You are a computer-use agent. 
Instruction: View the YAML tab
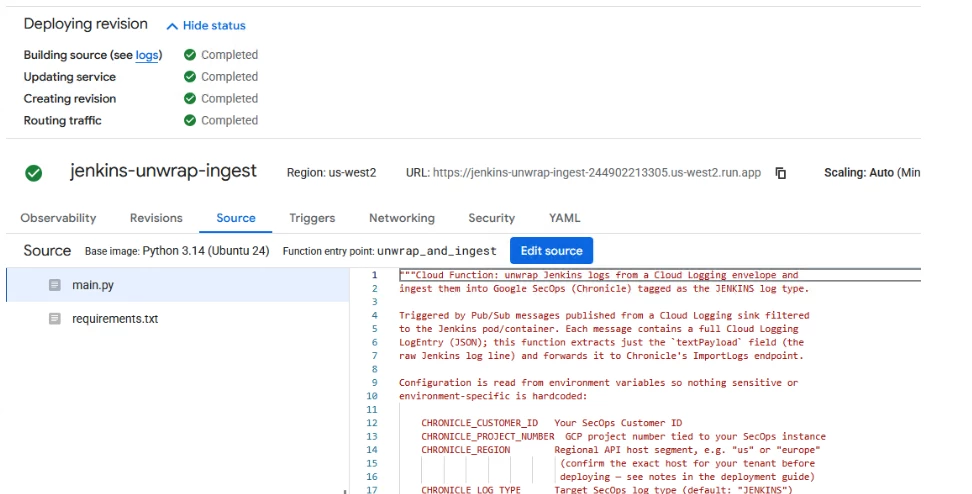565,218
